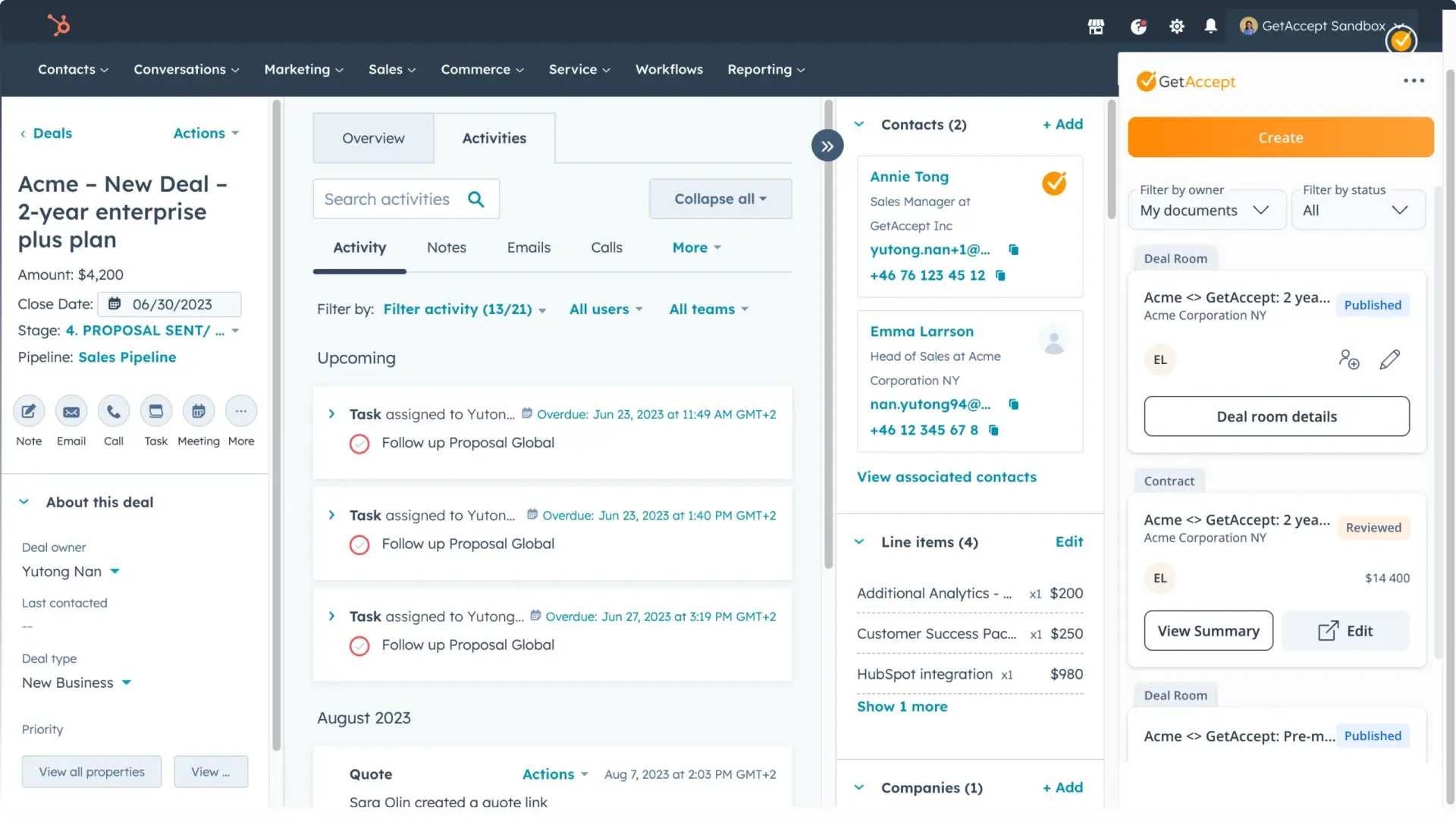Click the pencil edit icon in Deal Room card
This screenshot has width=1456, height=819.
[1390, 359]
